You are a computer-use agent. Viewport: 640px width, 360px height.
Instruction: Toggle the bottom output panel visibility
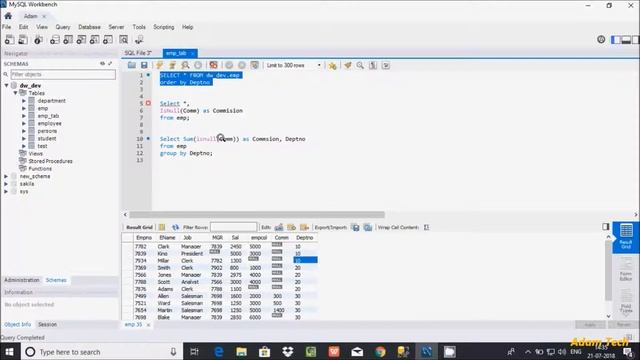tap(626, 40)
